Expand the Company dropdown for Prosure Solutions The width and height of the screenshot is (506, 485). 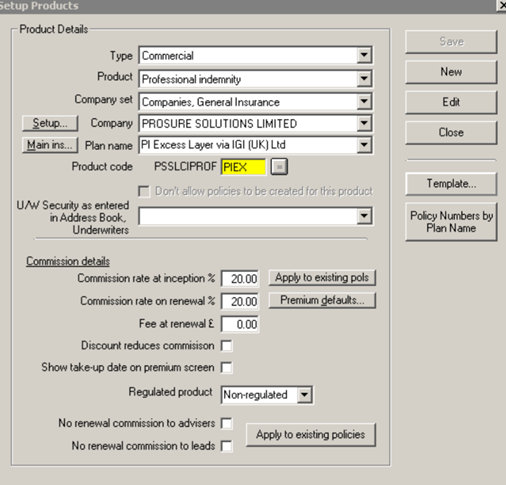(x=364, y=123)
